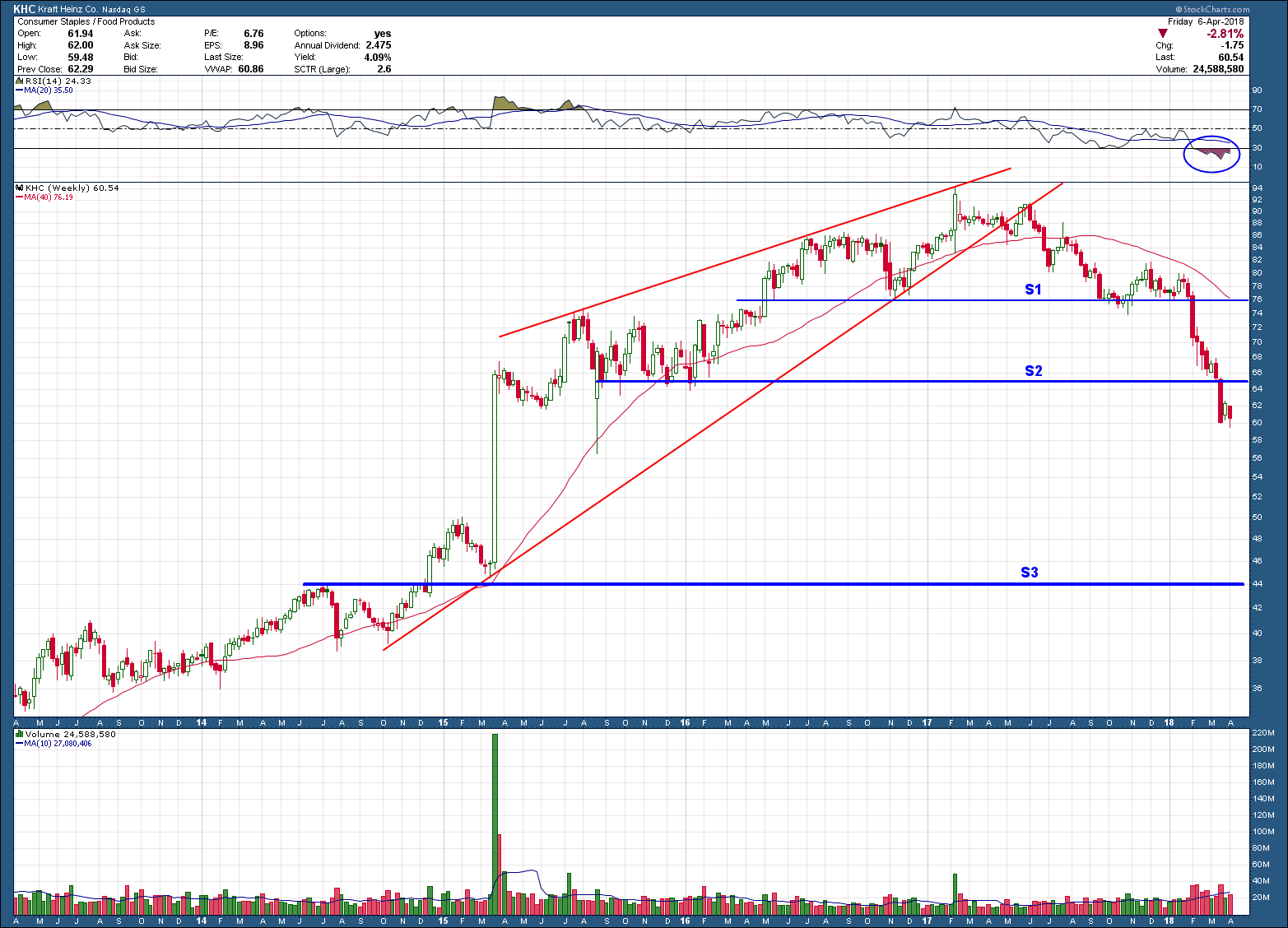Click the Ask Size field label
This screenshot has width=1288, height=928.
[142, 45]
